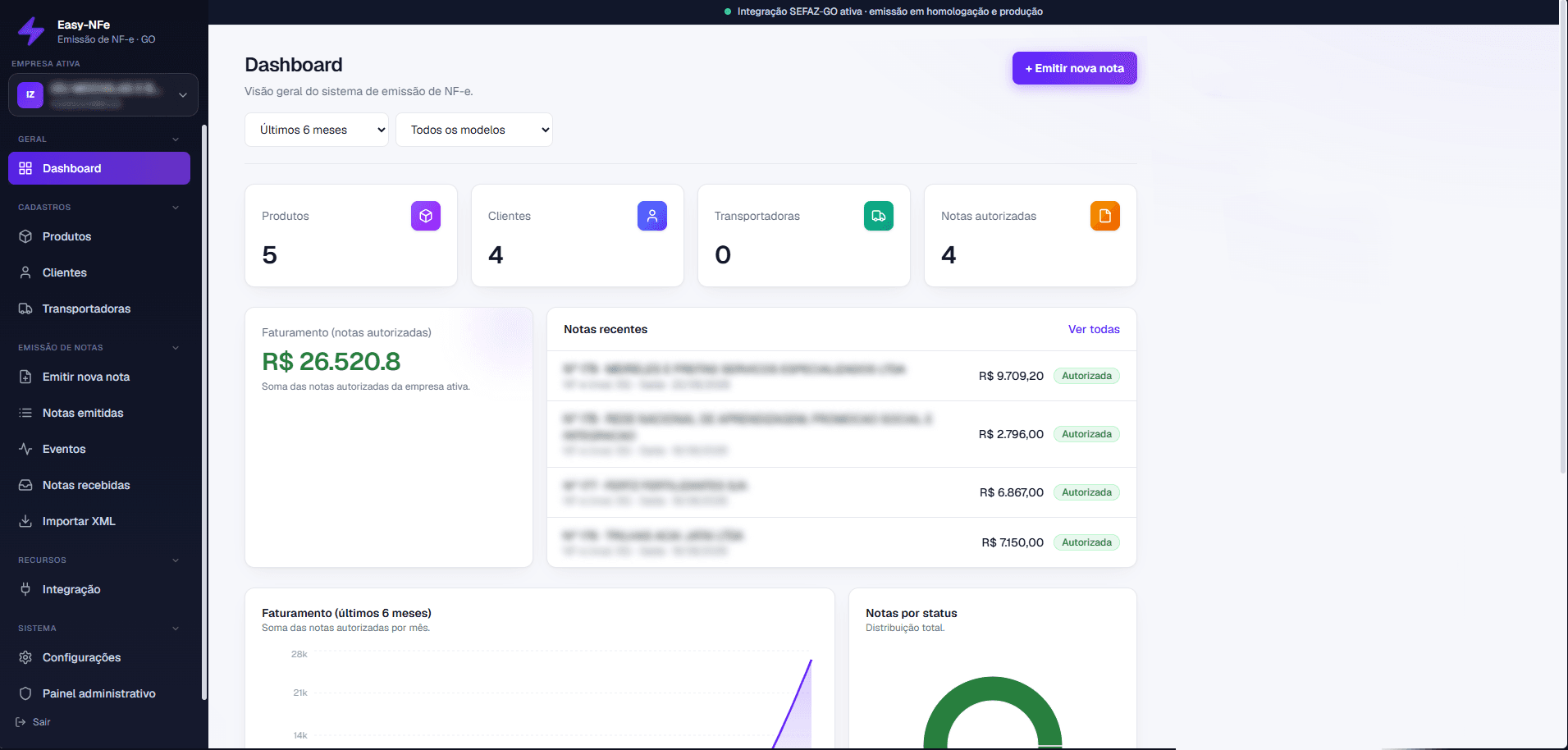Click the Integração plug icon

coord(25,589)
